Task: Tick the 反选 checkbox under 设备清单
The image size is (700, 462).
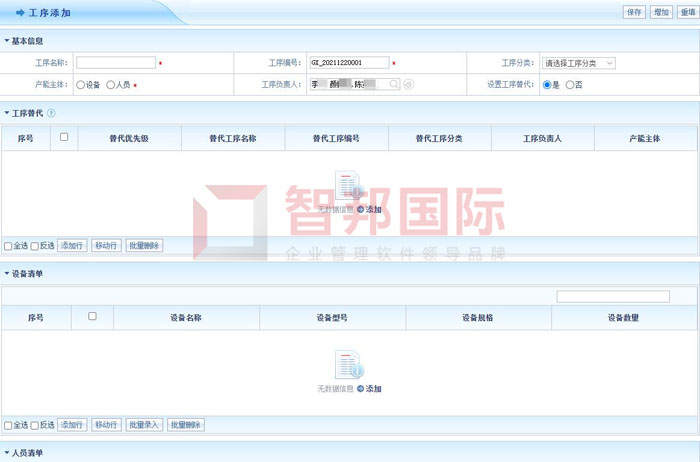Action: click(34, 425)
